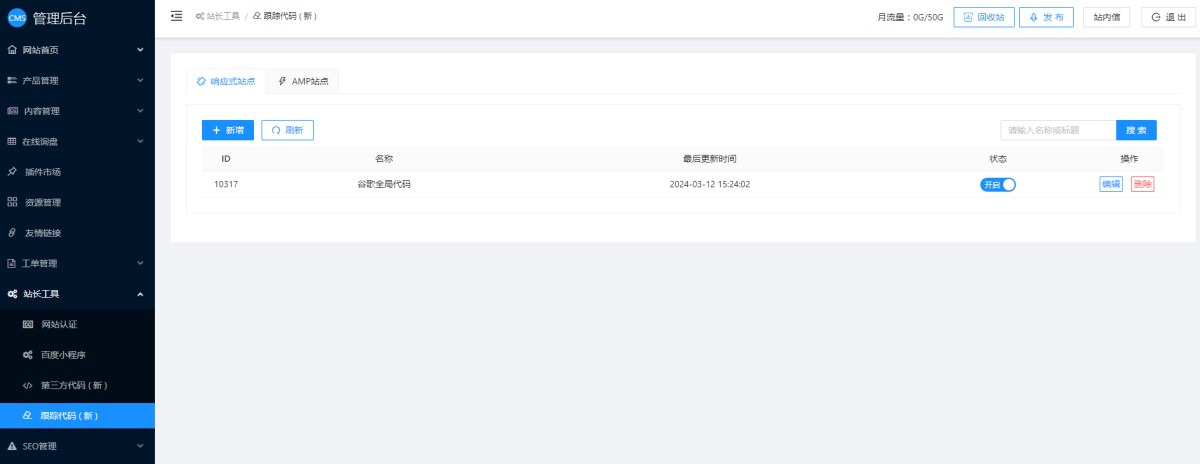Click the 谷歌全局代码 name cell

384,184
